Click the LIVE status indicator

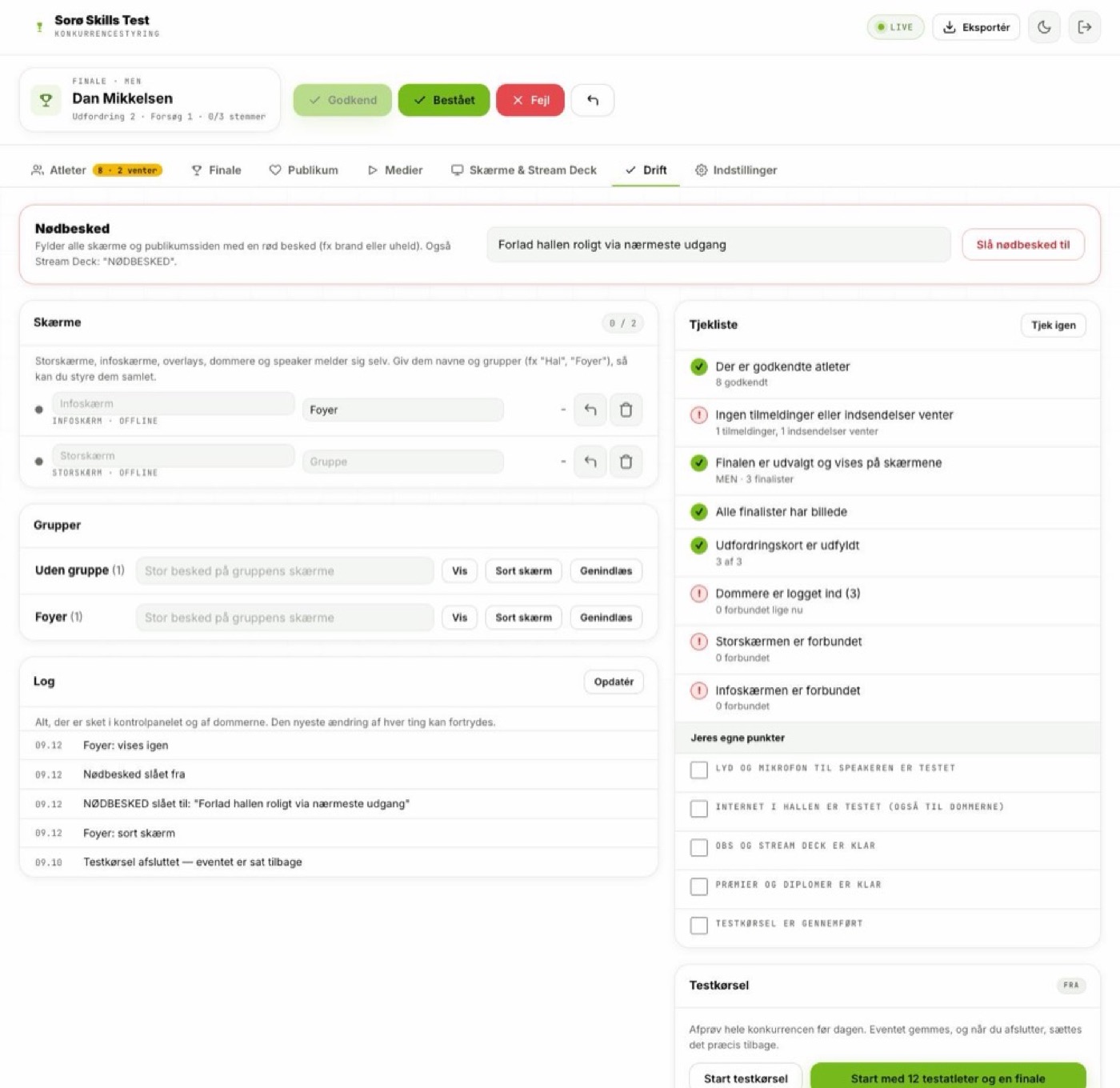click(x=895, y=27)
